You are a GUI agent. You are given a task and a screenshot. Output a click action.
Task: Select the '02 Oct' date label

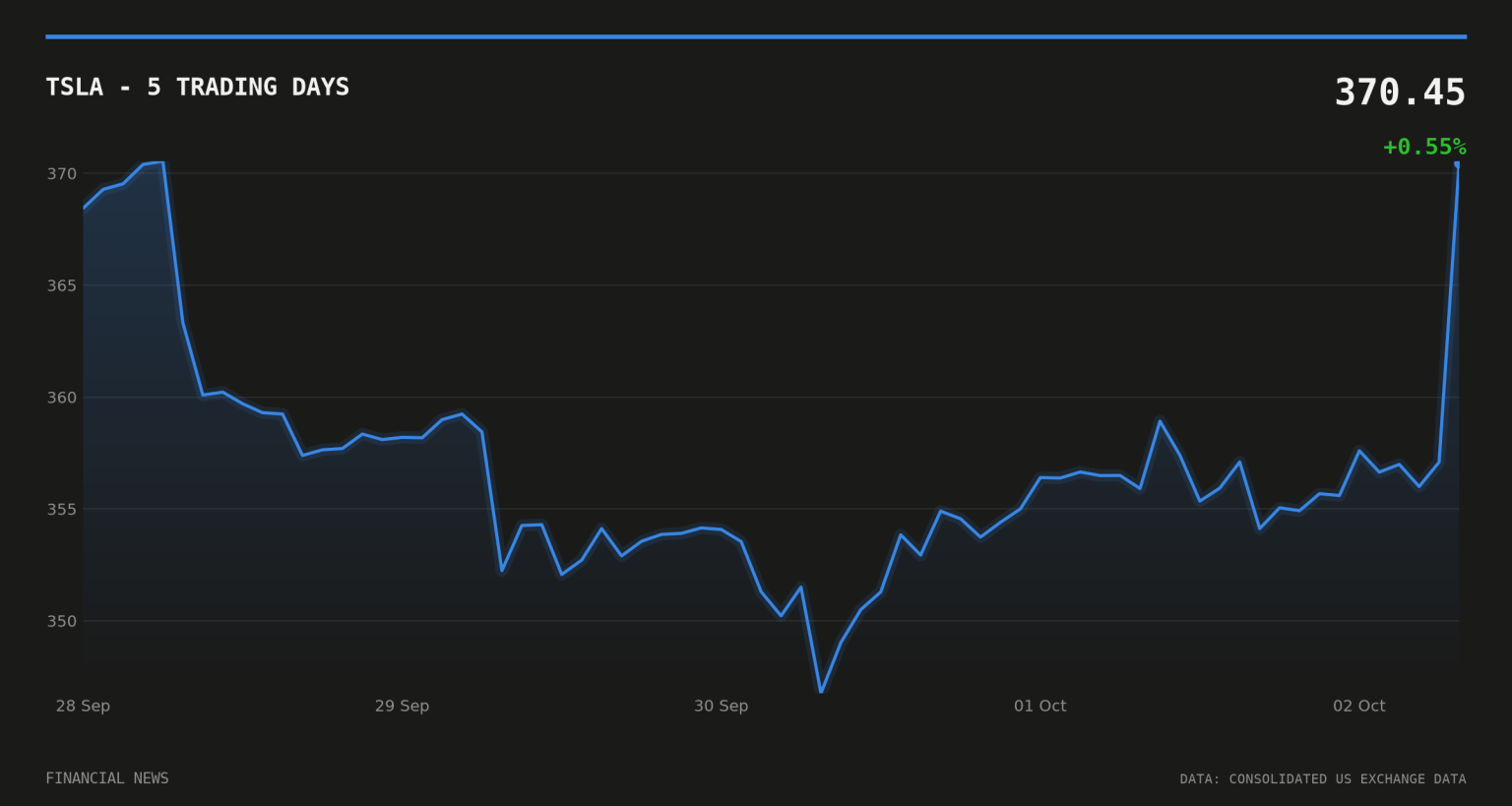[1358, 706]
